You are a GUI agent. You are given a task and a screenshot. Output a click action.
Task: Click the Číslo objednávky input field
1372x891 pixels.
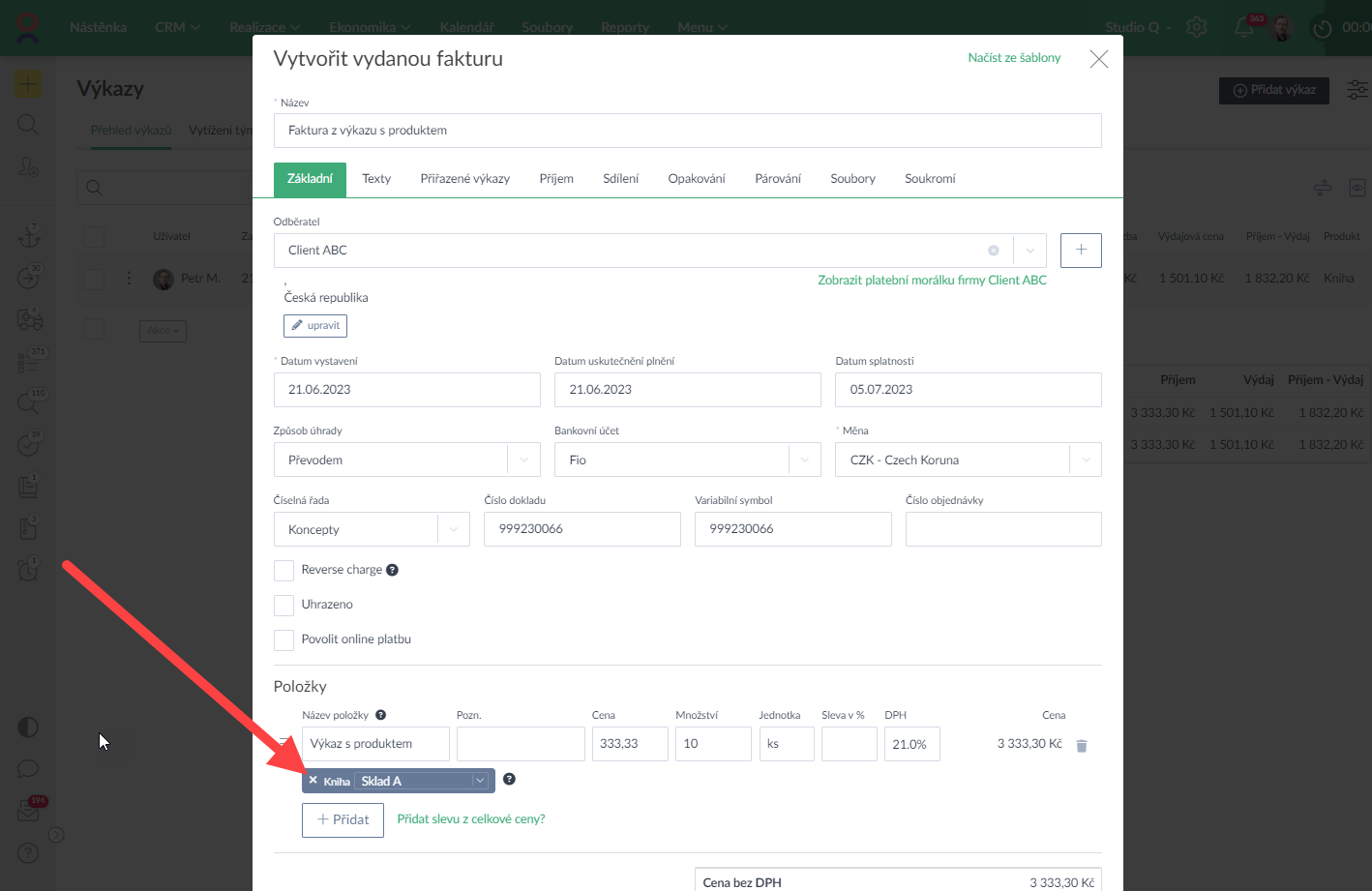tap(1002, 529)
